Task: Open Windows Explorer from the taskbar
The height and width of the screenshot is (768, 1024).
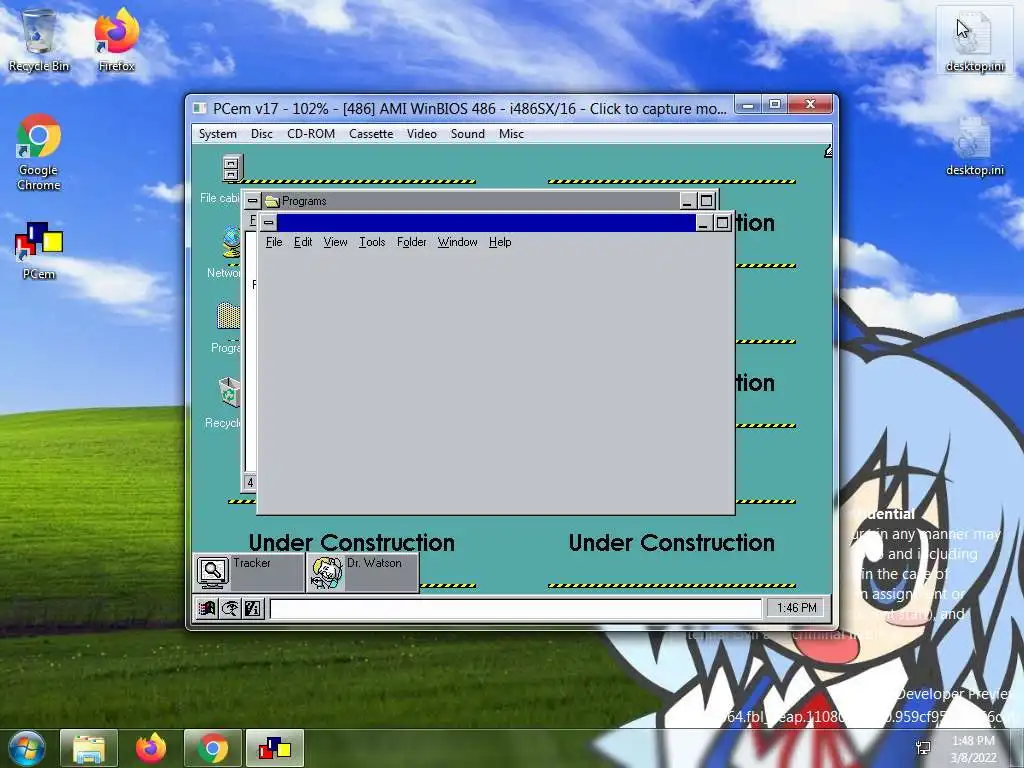Action: pos(89,748)
